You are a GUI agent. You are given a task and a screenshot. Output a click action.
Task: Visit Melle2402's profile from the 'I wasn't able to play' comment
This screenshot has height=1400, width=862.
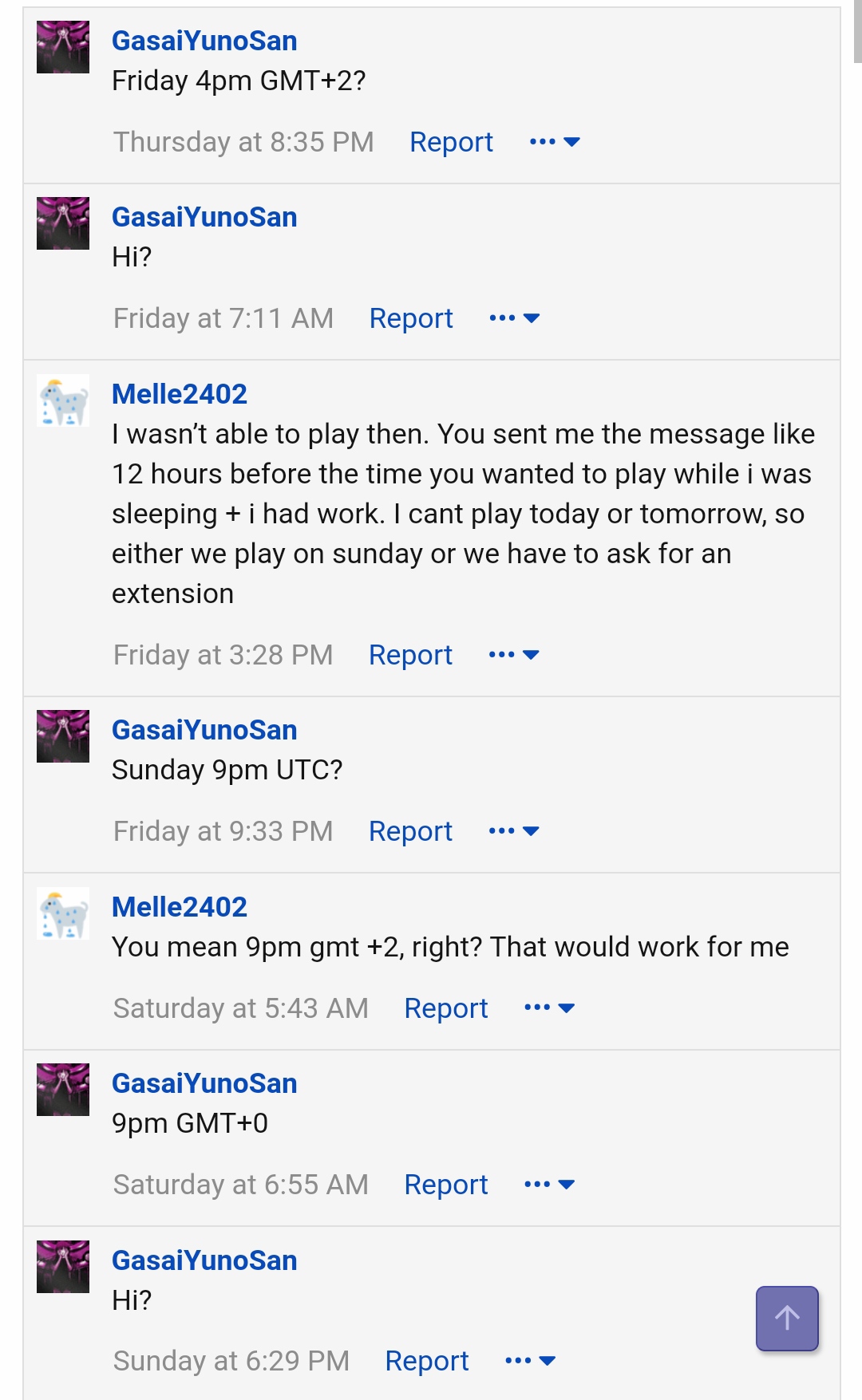[x=180, y=394]
